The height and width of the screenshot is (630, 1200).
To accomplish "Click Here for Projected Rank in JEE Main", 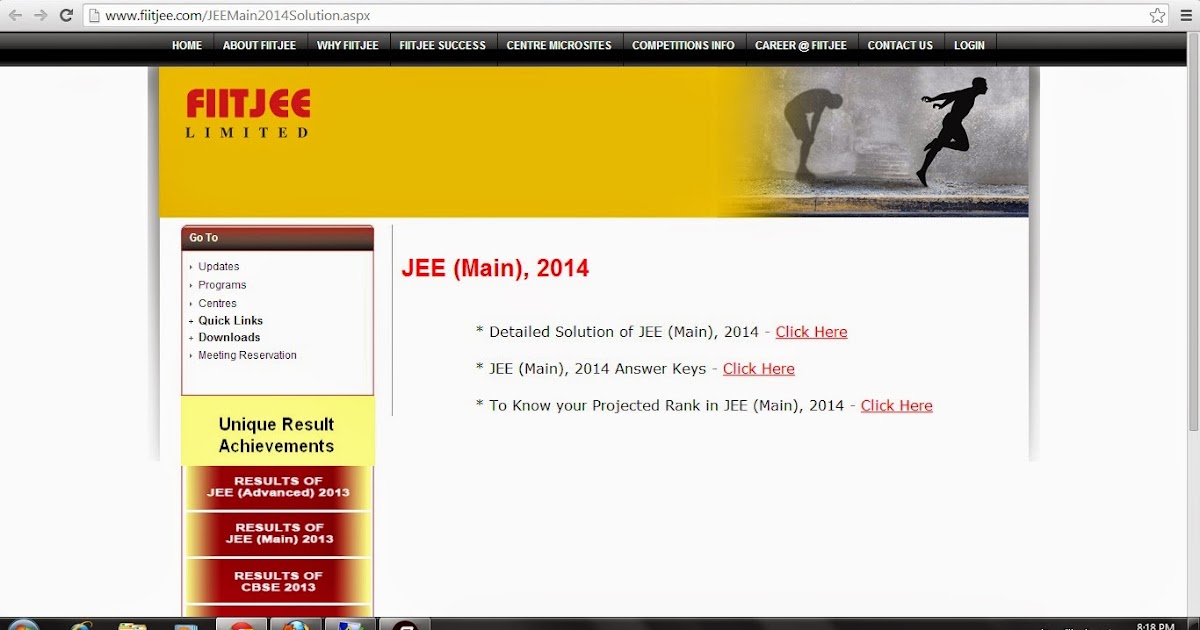I will [x=896, y=406].
